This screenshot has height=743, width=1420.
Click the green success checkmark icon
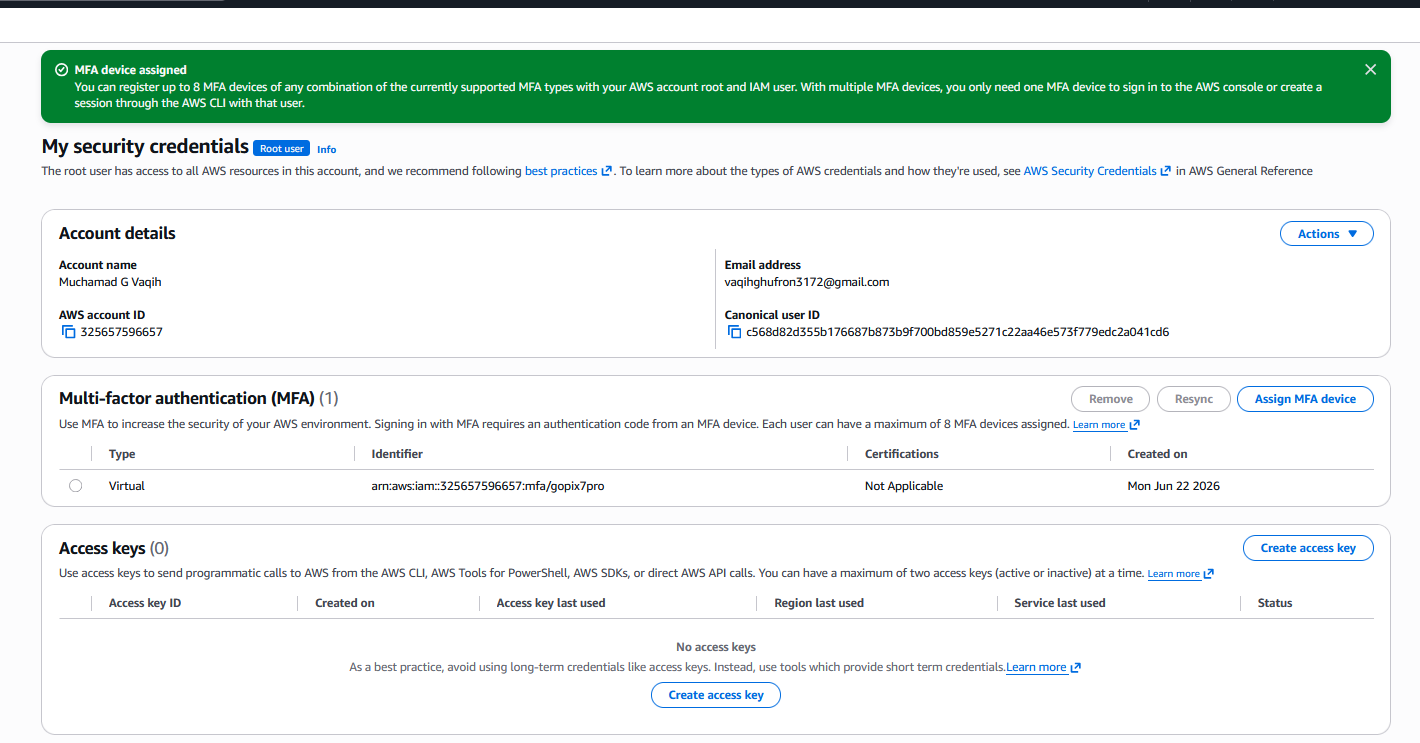[62, 70]
